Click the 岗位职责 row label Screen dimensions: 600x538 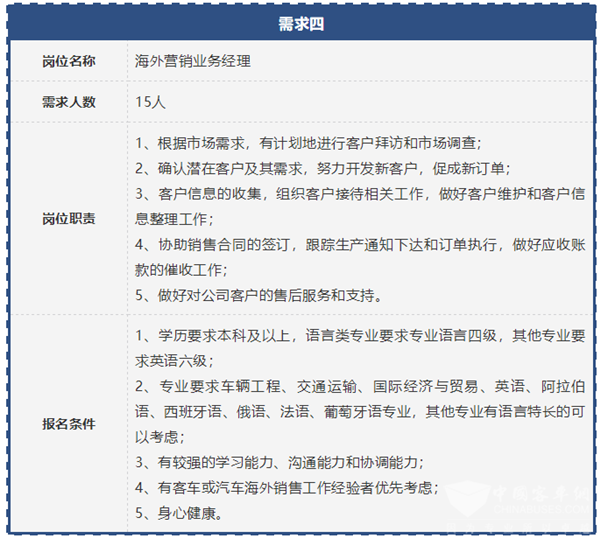pos(69,219)
